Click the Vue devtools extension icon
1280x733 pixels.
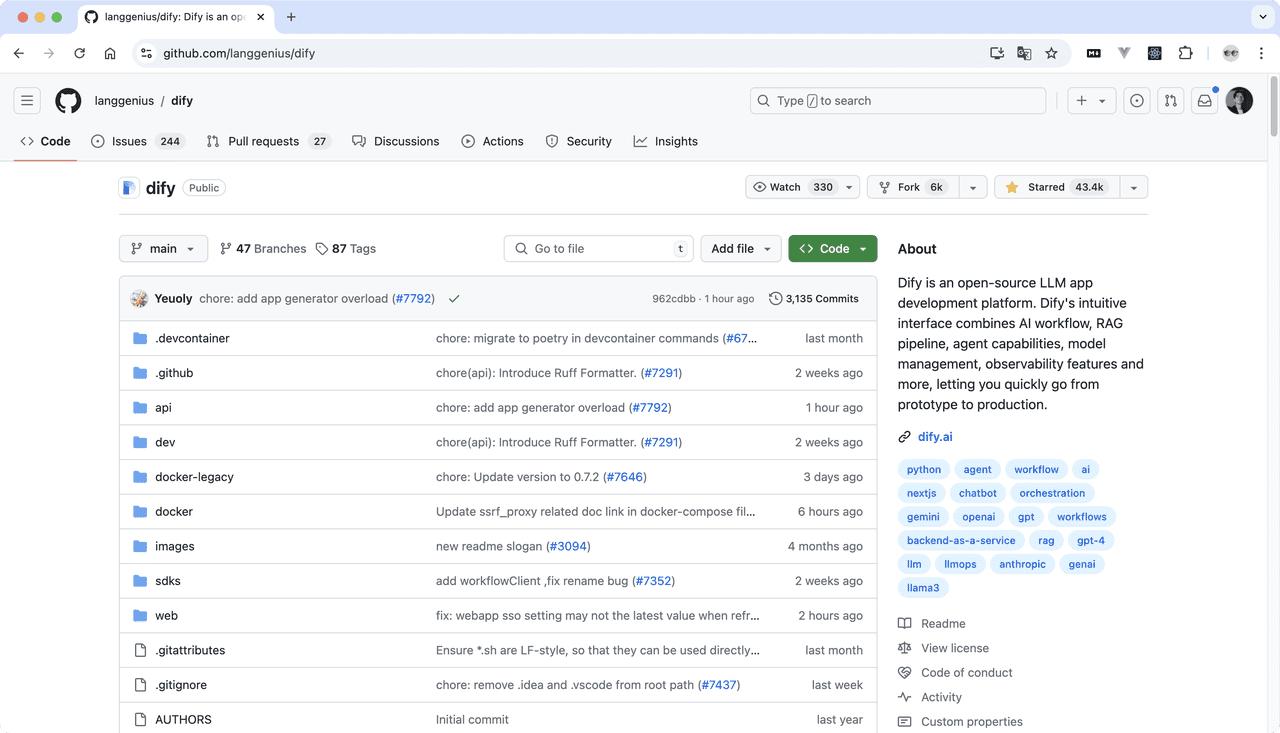tap(1124, 53)
